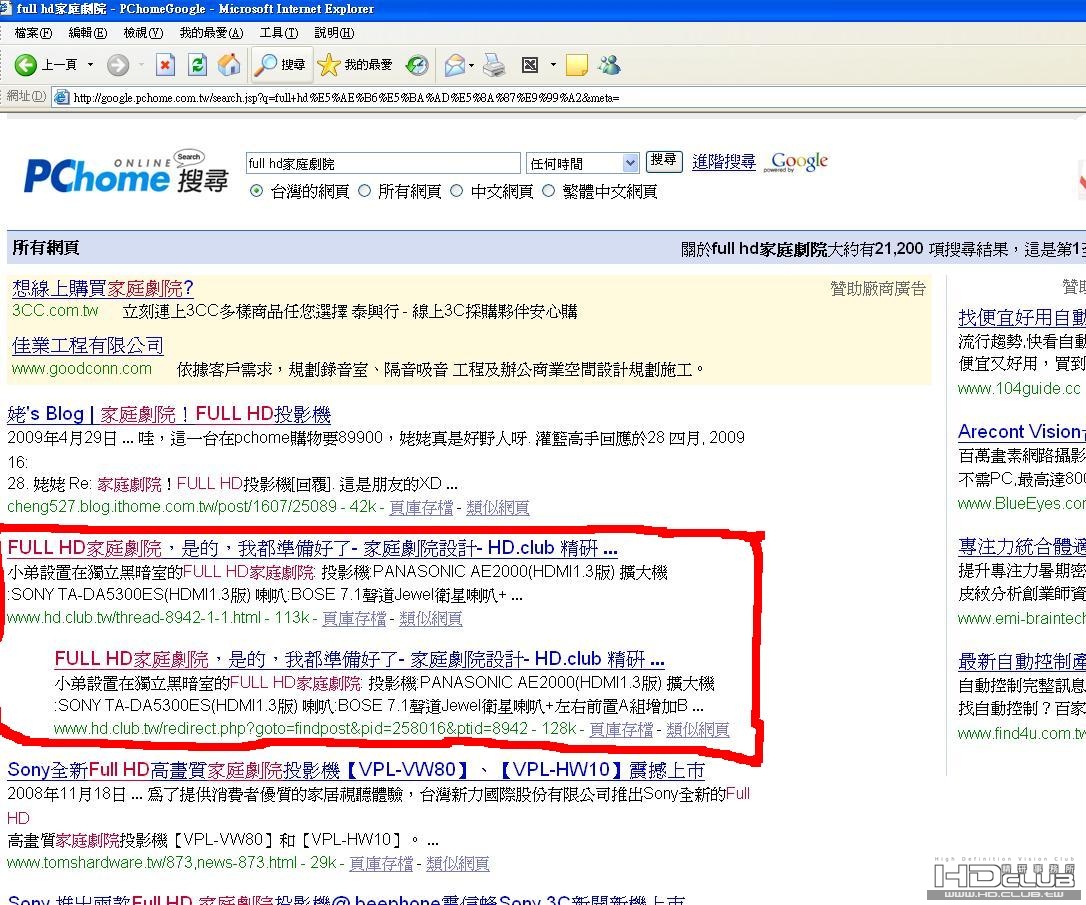Open the 說明(H) menu
The height and width of the screenshot is (905, 1086).
334,33
